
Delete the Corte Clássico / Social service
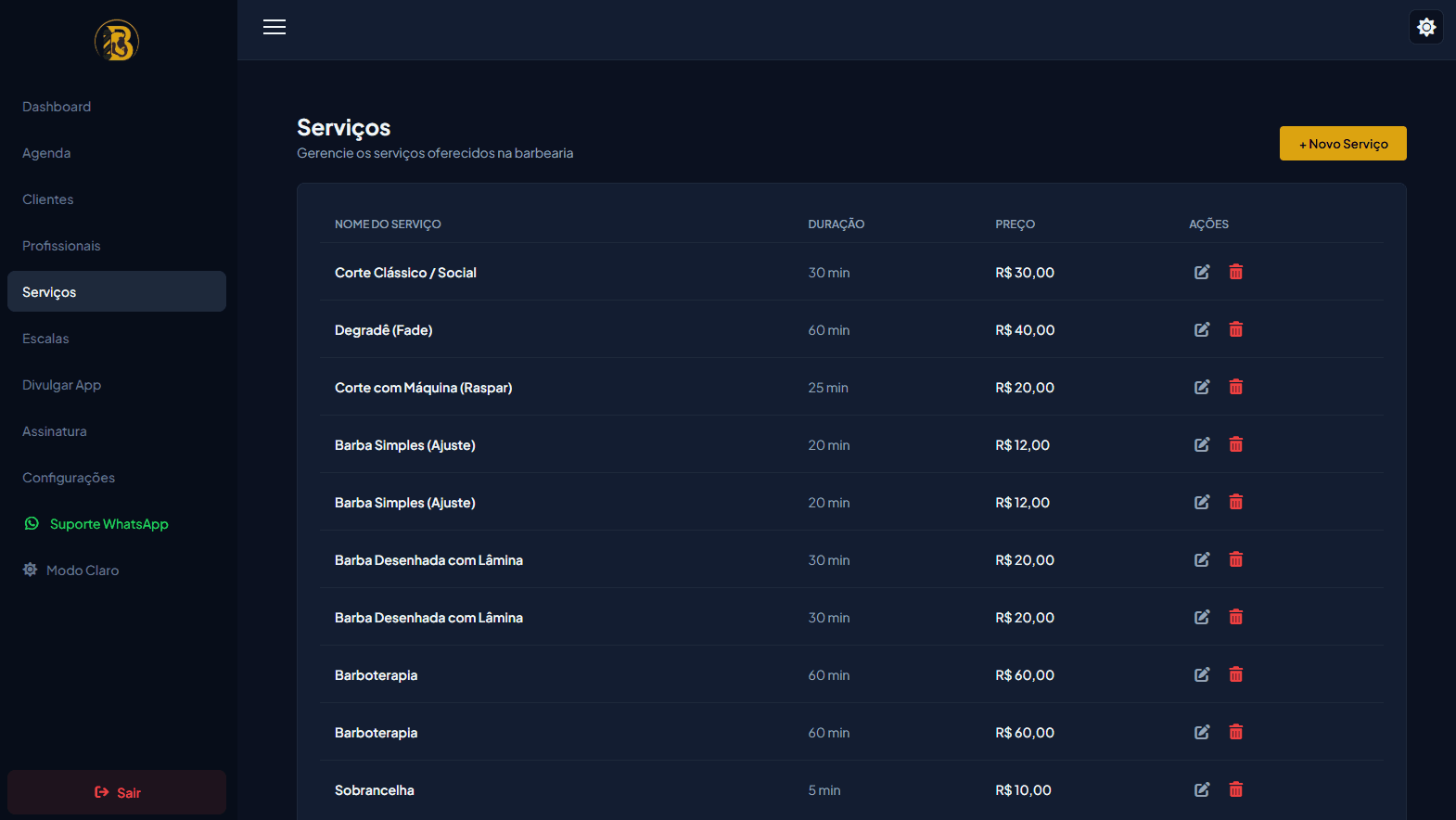(x=1236, y=272)
